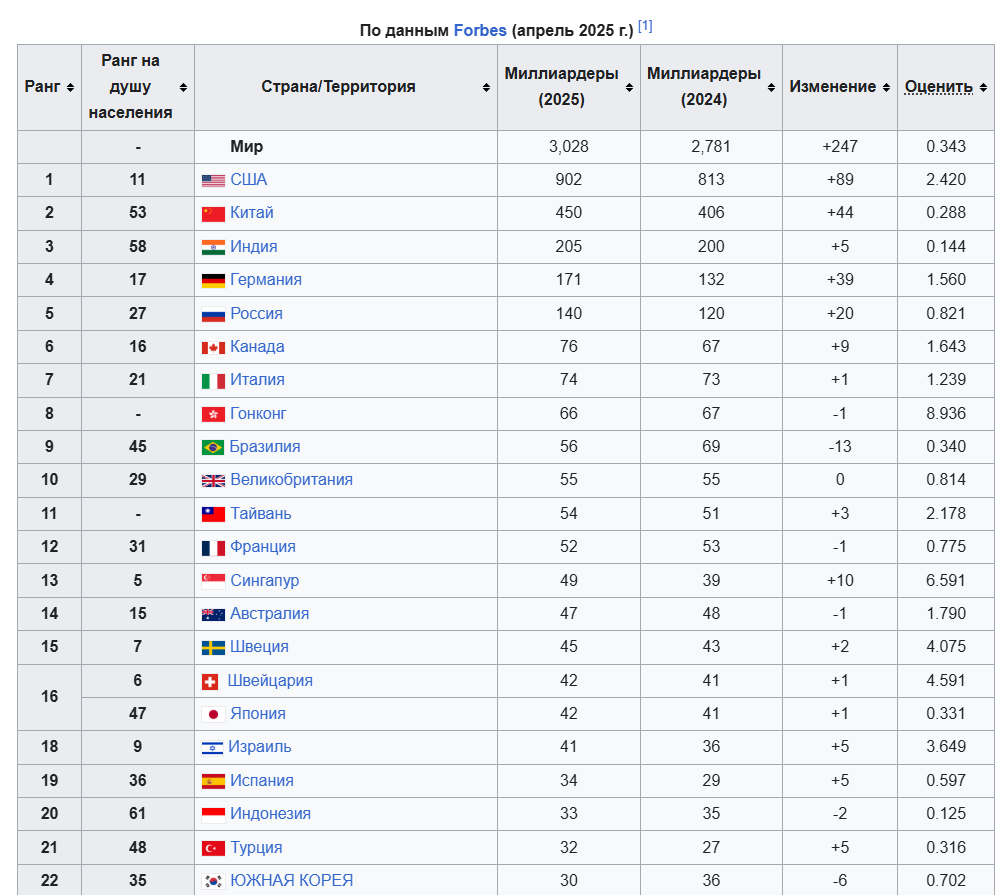Open the Япония country link
The height and width of the screenshot is (895, 1000).
pyautogui.click(x=258, y=714)
